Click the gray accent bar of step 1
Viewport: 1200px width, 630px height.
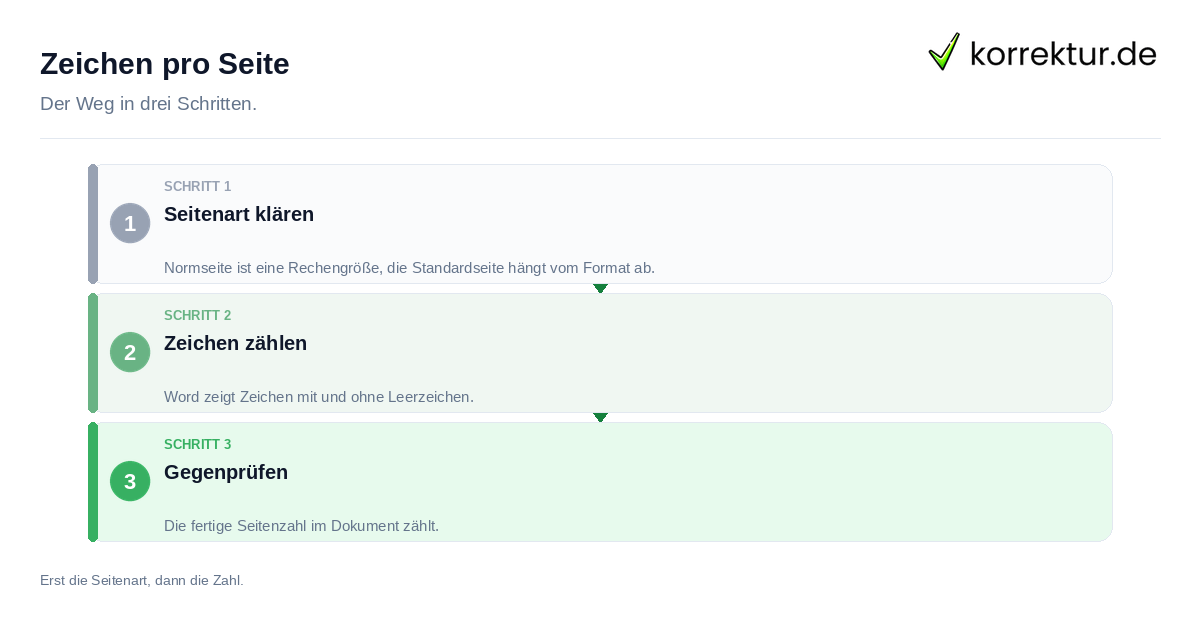point(93,224)
